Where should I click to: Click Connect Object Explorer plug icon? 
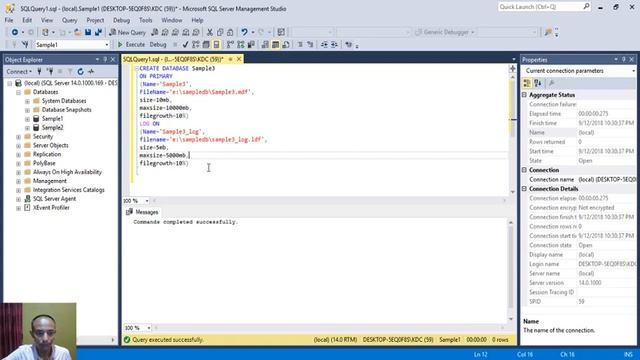pos(40,71)
